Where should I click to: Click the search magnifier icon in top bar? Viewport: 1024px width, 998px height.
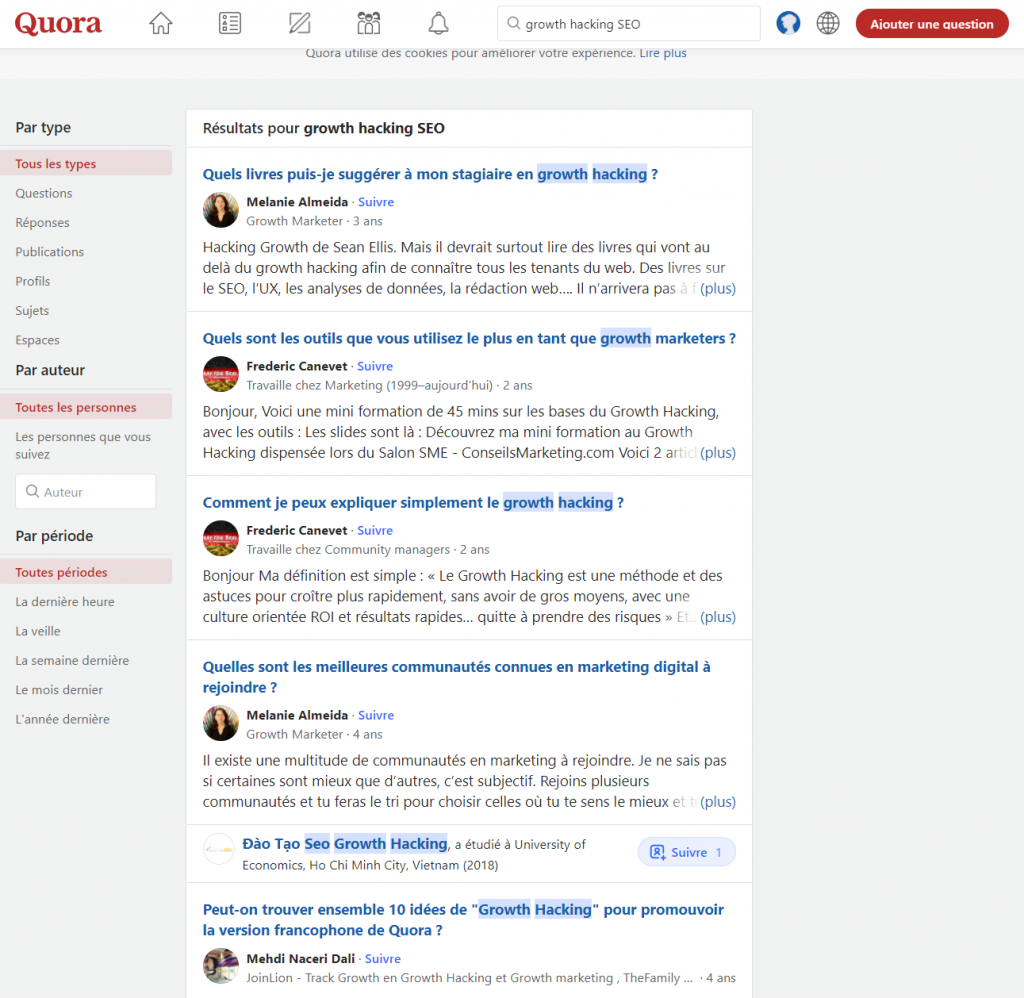[x=514, y=24]
